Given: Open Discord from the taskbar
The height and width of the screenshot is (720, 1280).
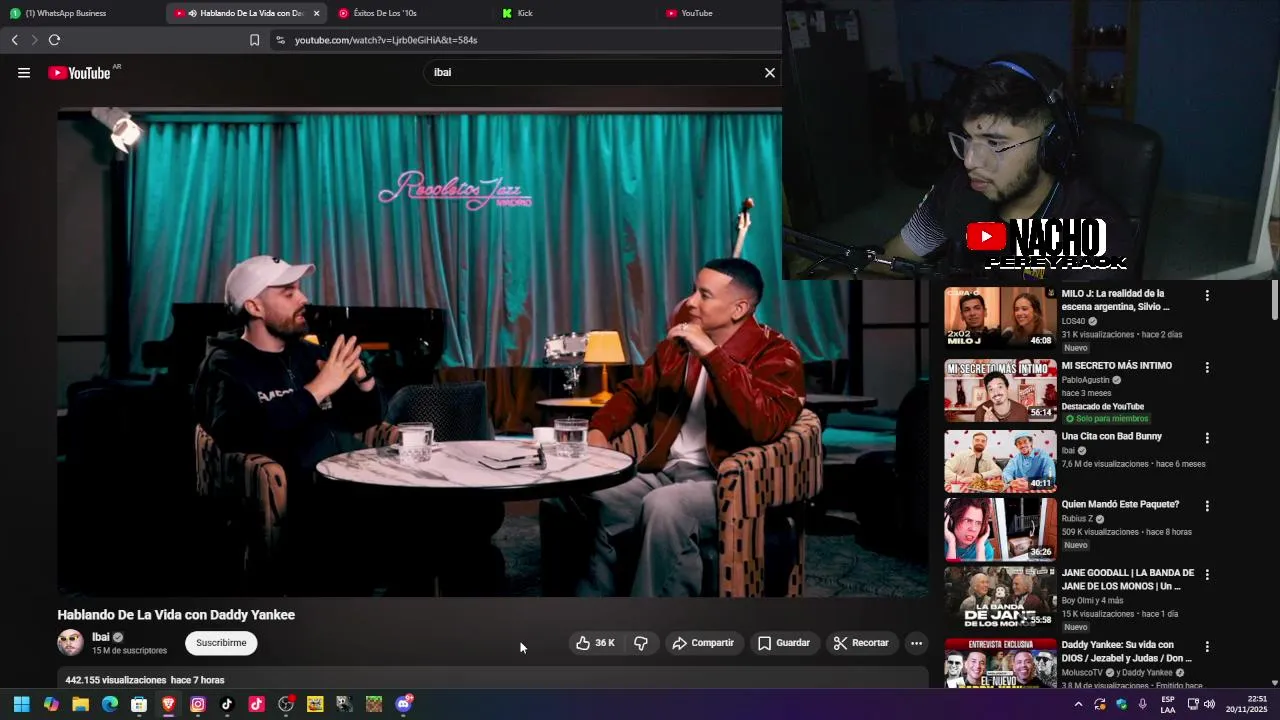Looking at the screenshot, I should [x=403, y=704].
